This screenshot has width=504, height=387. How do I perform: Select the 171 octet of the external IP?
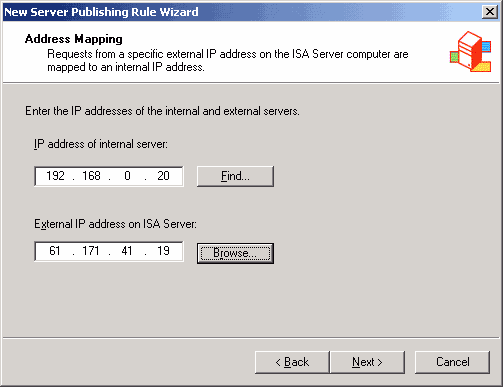tap(91, 251)
